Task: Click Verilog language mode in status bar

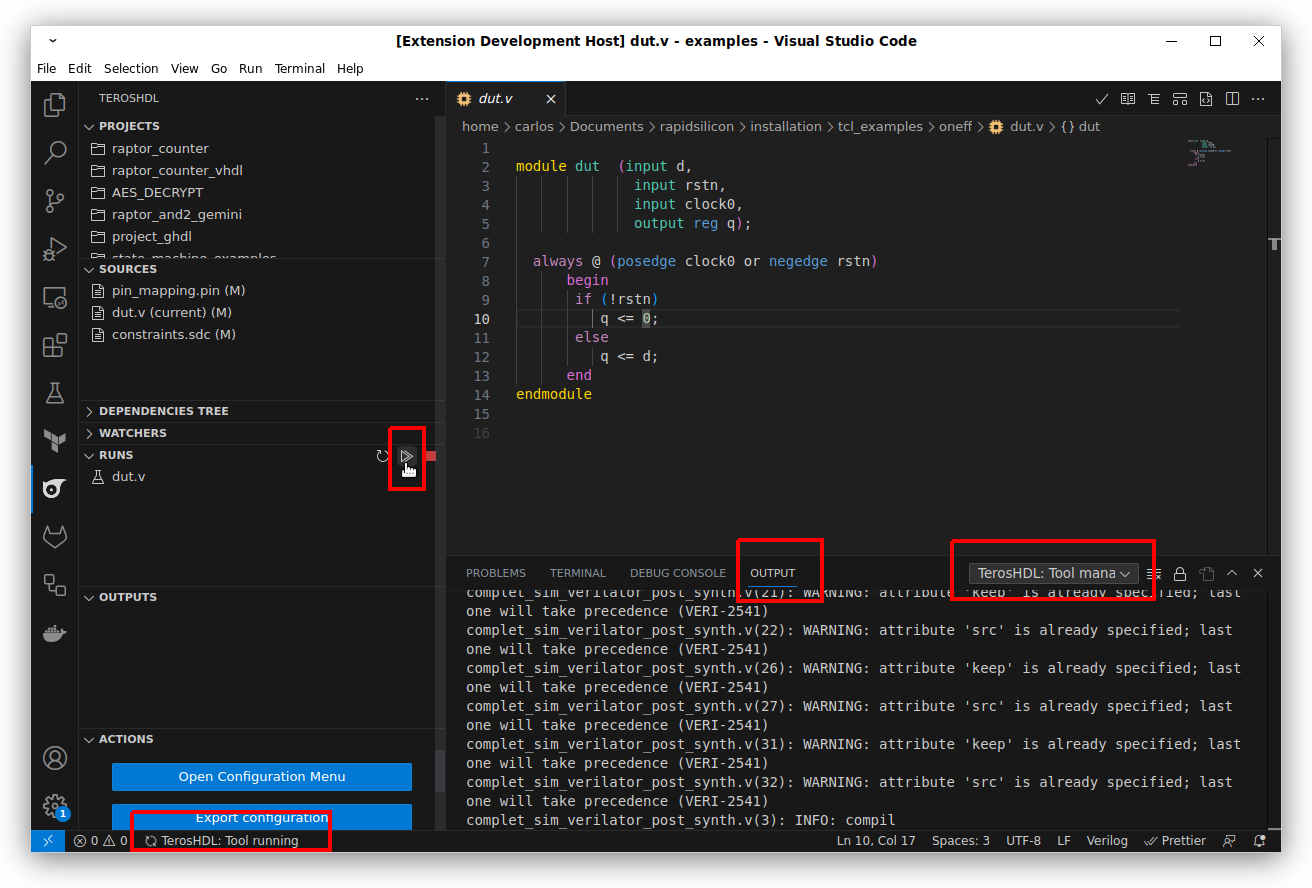Action: point(1107,841)
